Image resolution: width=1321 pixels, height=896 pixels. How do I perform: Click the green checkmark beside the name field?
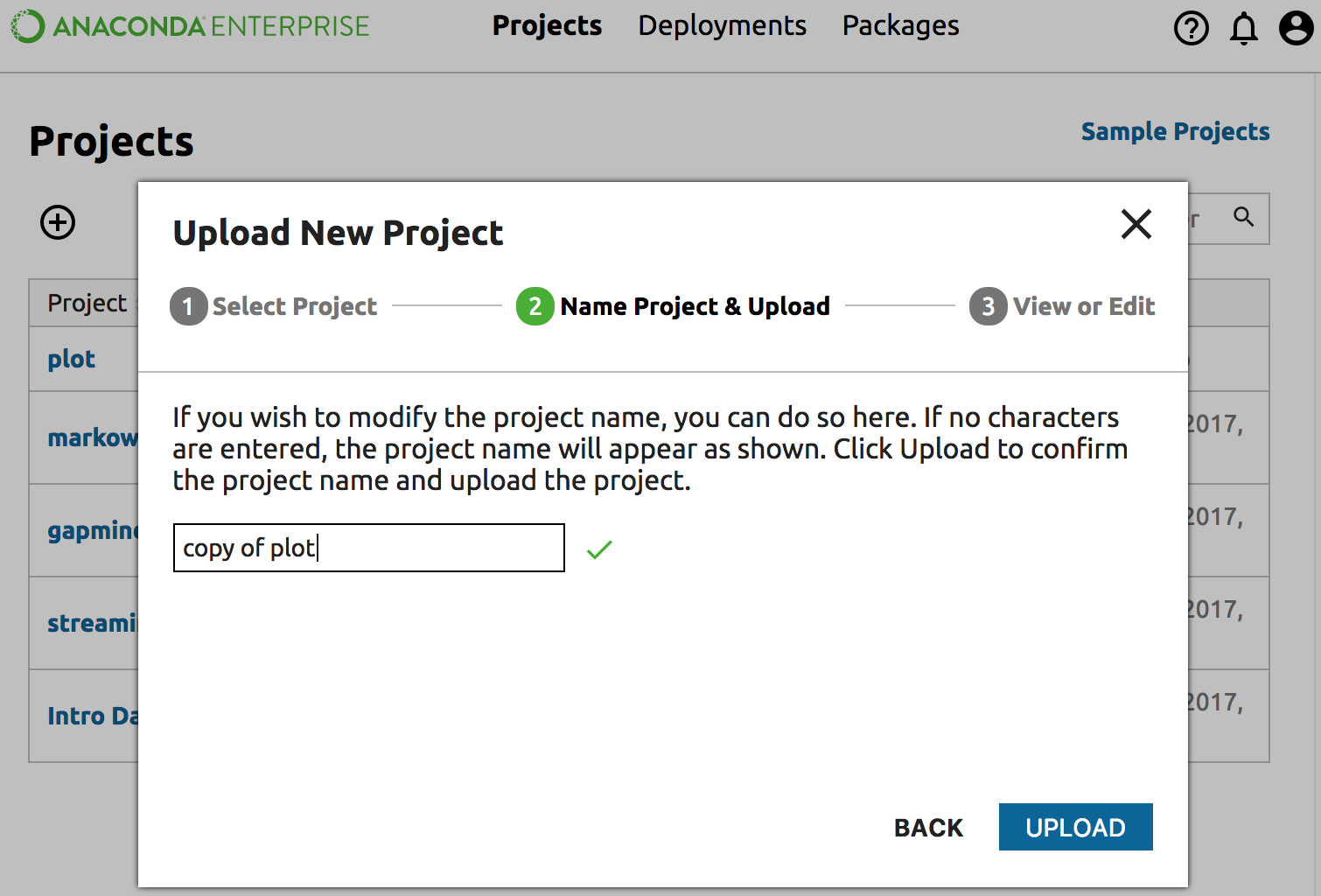(599, 549)
